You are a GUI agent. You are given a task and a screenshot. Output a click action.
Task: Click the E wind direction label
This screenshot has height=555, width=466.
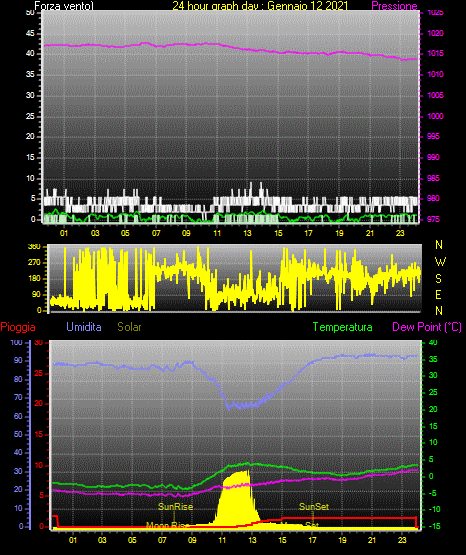(x=438, y=294)
